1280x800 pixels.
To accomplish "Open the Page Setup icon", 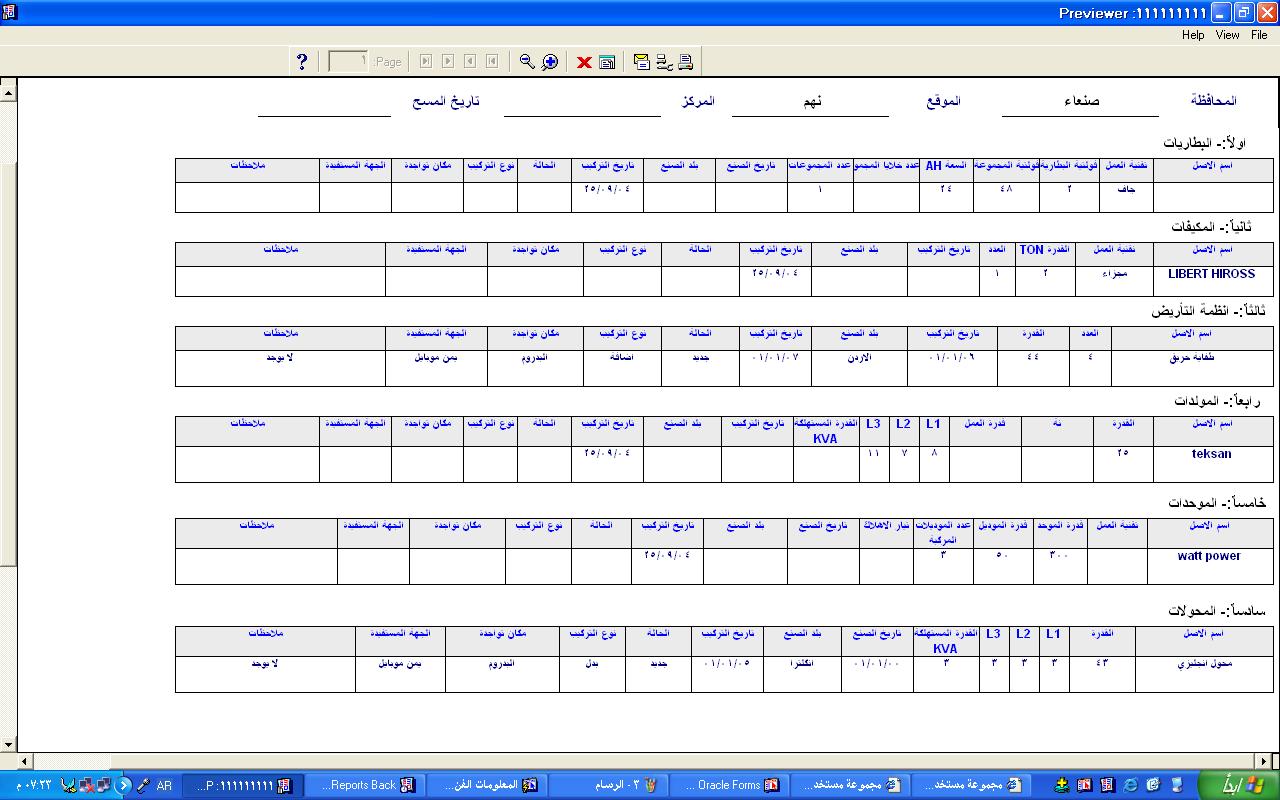I will 663,62.
